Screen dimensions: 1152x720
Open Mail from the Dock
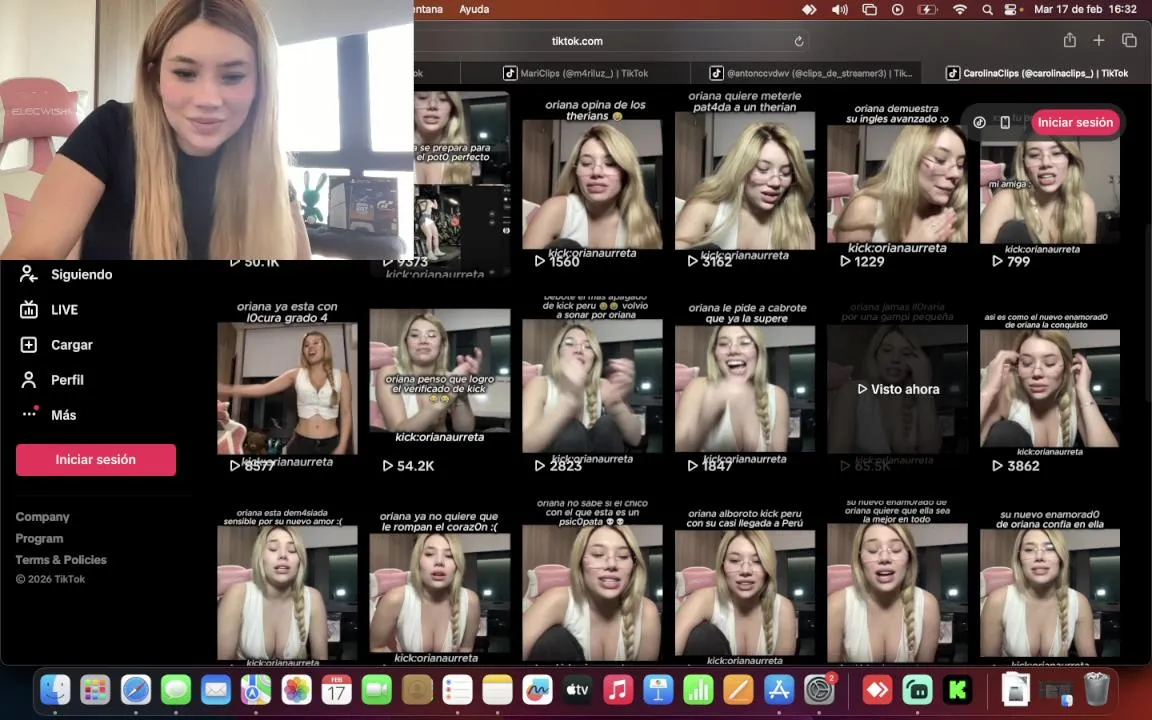coord(216,691)
